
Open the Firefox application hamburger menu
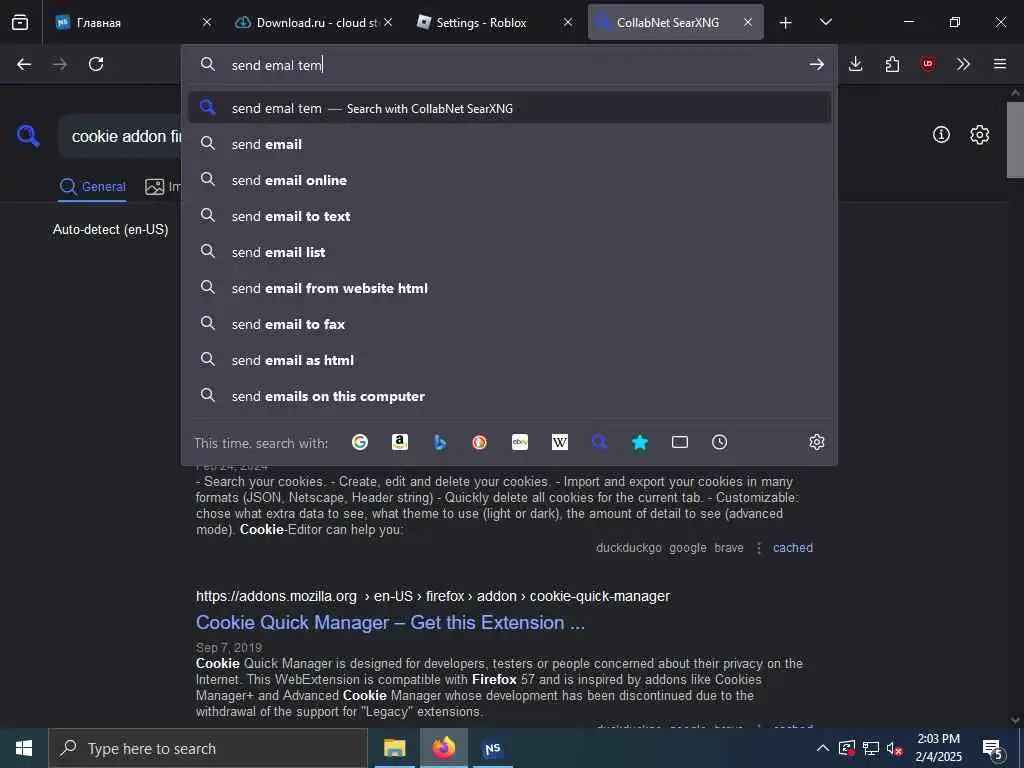(x=1000, y=64)
